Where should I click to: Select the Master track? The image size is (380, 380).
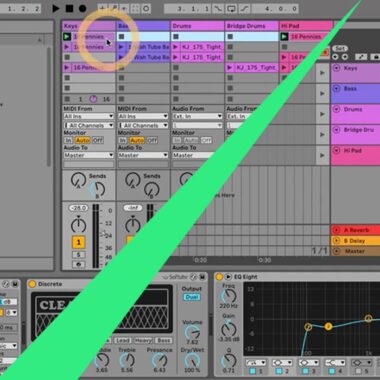pyautogui.click(x=355, y=251)
